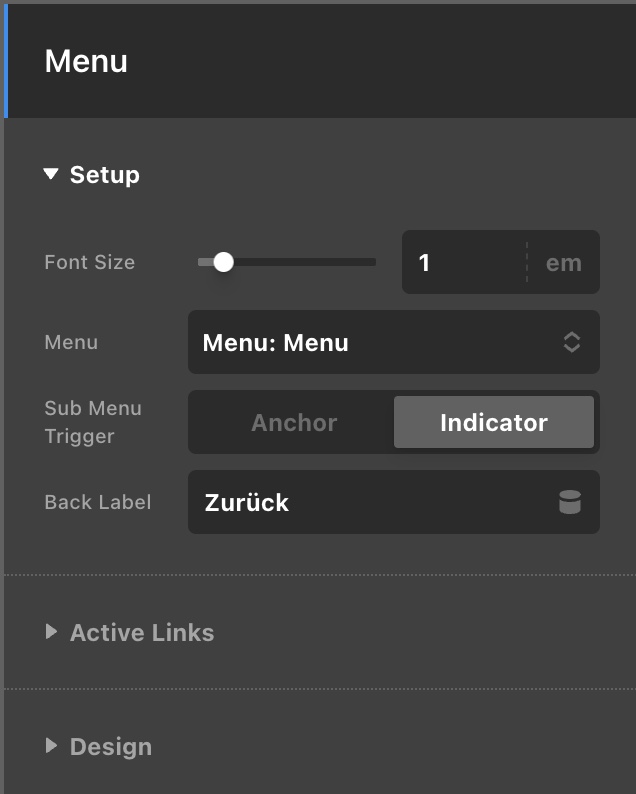Click into the Zurück text field

pos(370,502)
